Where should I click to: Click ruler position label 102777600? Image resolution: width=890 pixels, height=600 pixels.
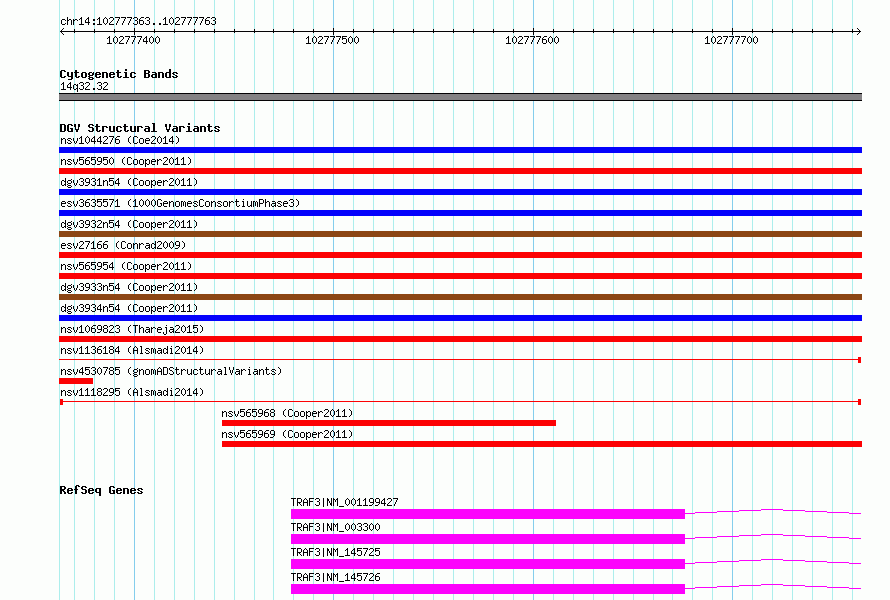click(x=532, y=40)
